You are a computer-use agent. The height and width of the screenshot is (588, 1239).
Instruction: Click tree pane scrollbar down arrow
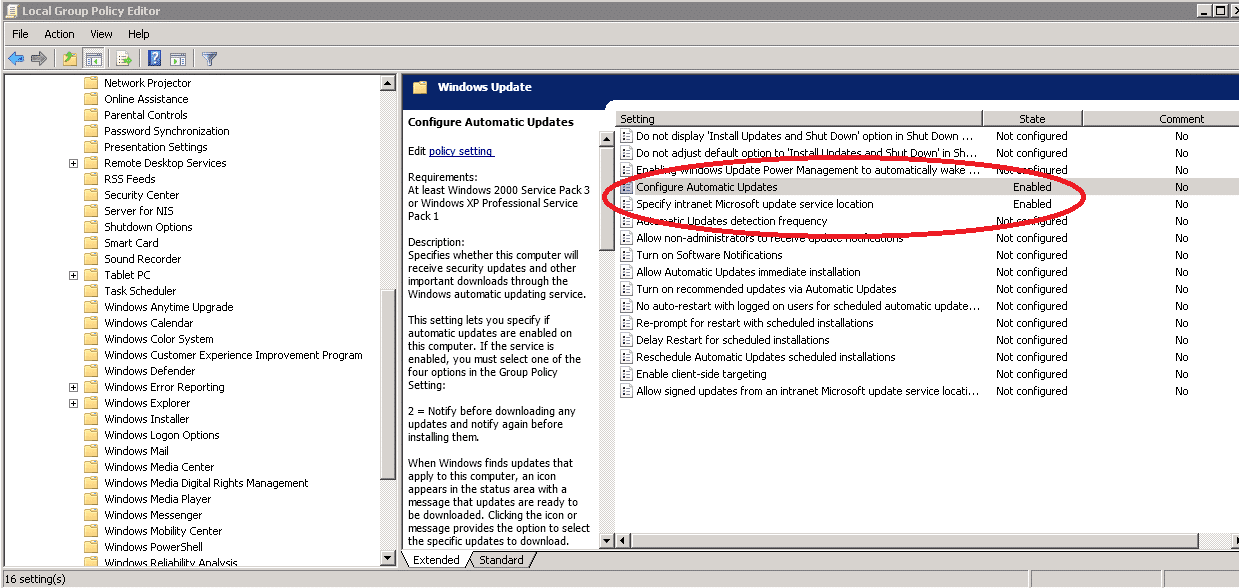[388, 557]
